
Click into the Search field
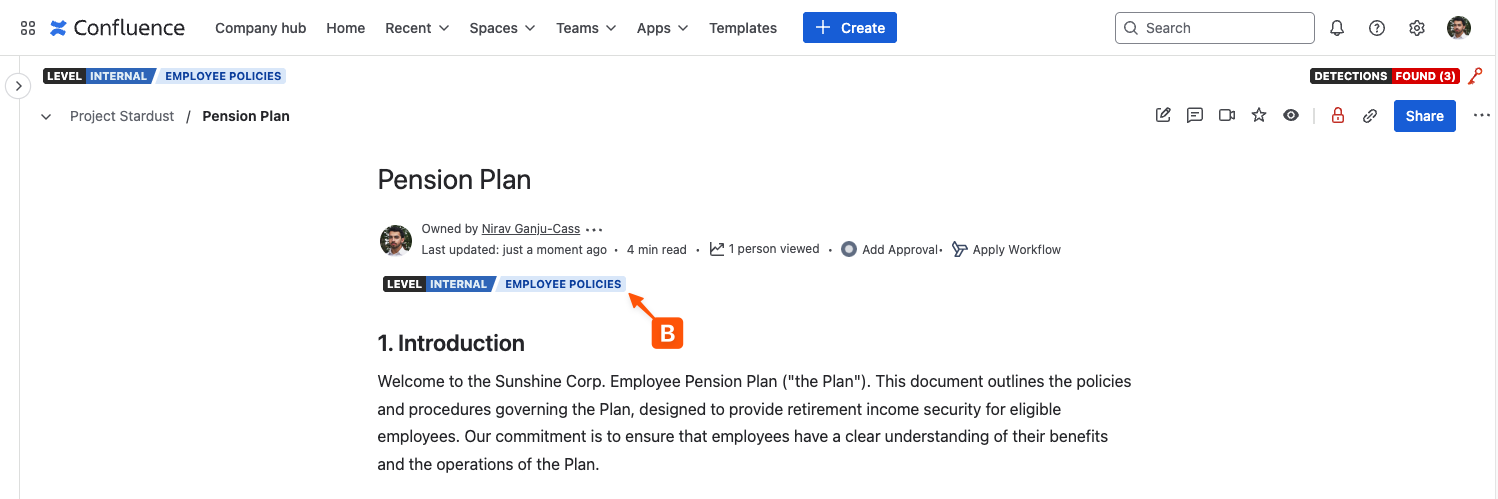1214,28
